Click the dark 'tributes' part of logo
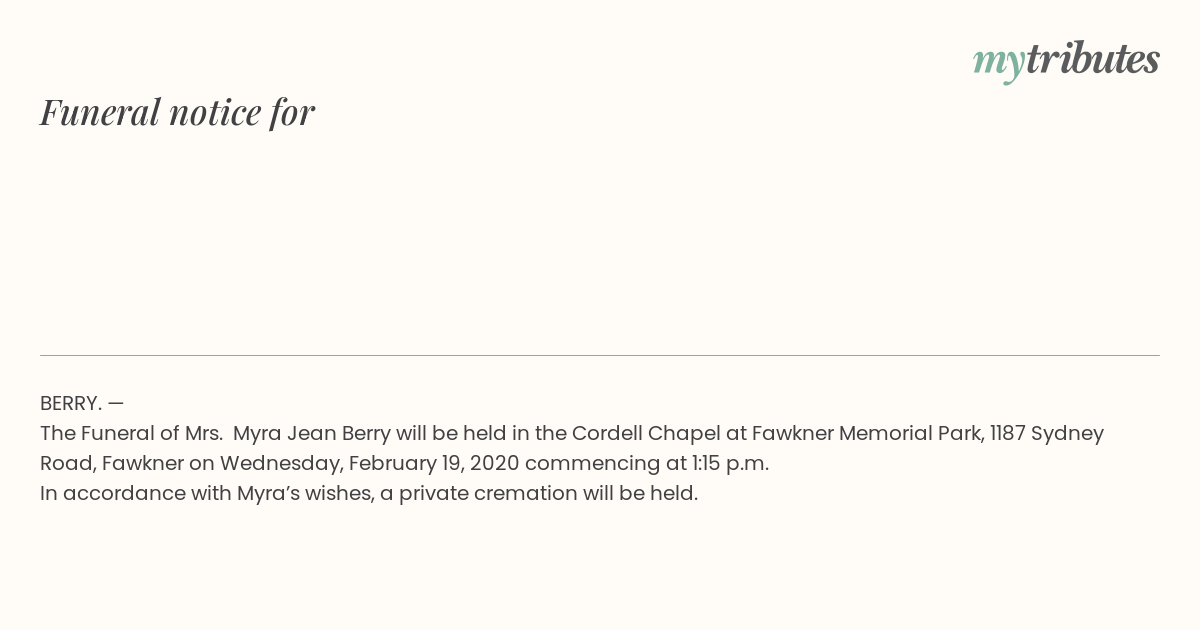The image size is (1200, 630). [1093, 59]
